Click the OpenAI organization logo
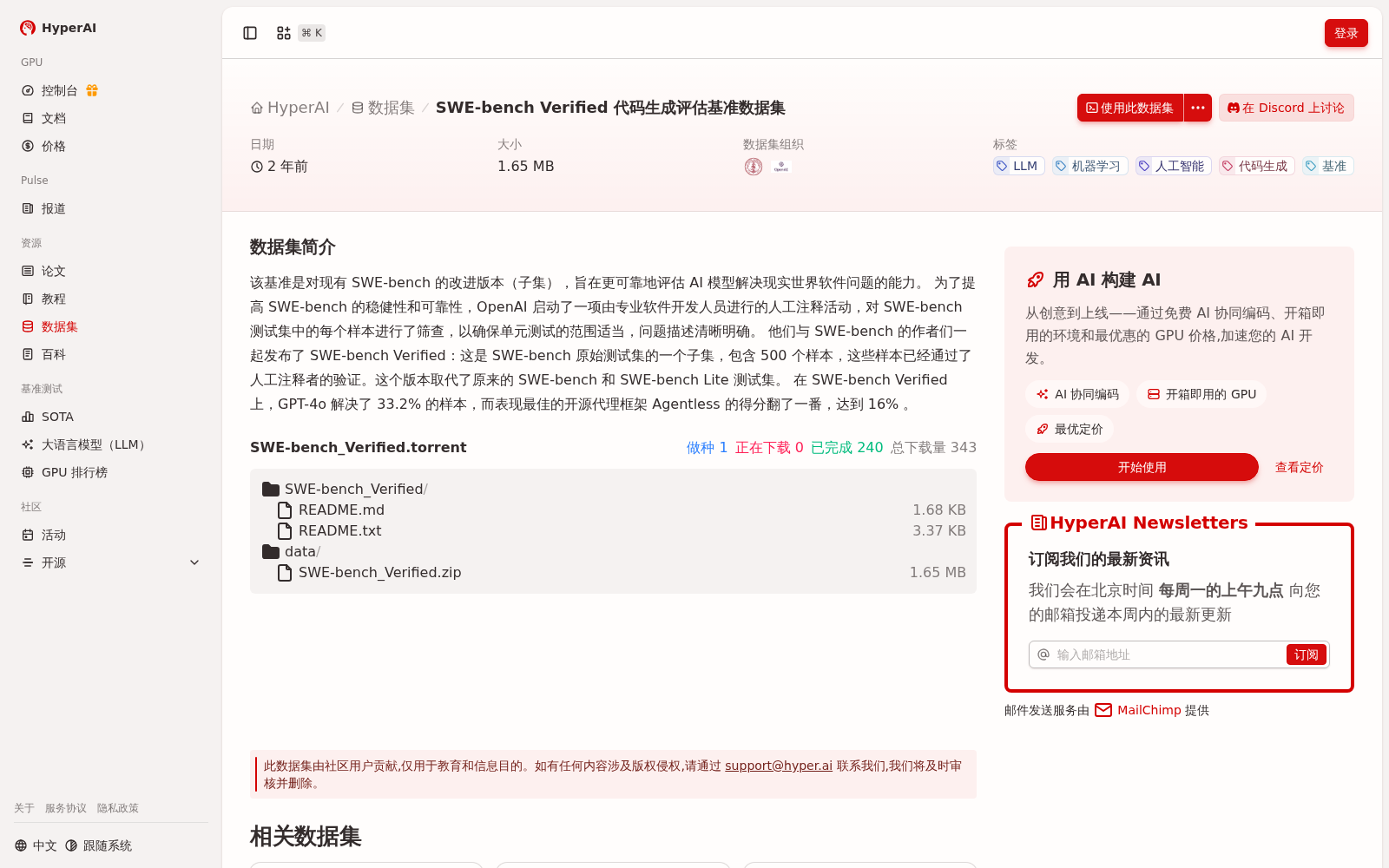This screenshot has height=868, width=1389. coord(781,167)
